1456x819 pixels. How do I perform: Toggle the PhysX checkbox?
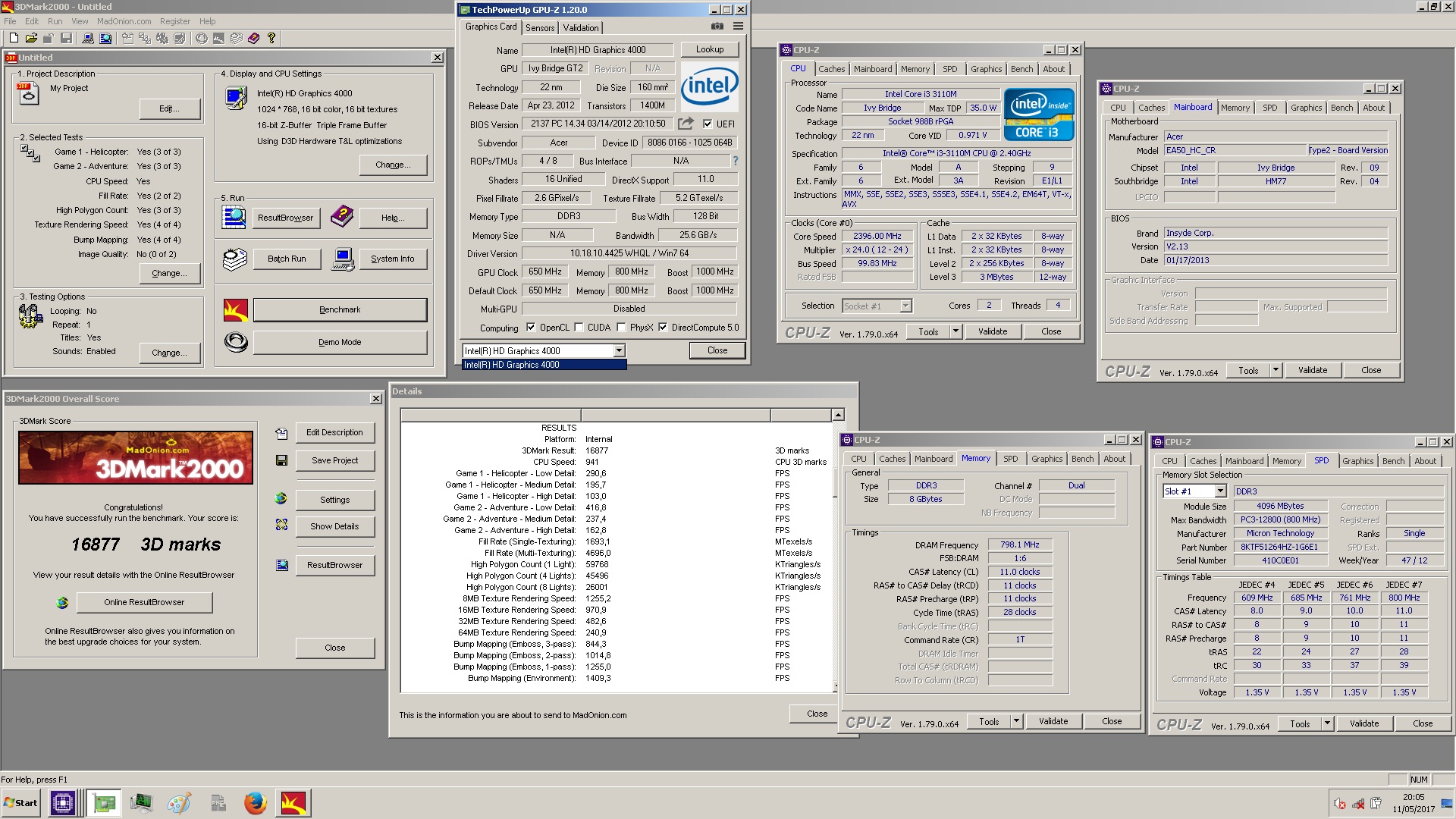pos(621,328)
